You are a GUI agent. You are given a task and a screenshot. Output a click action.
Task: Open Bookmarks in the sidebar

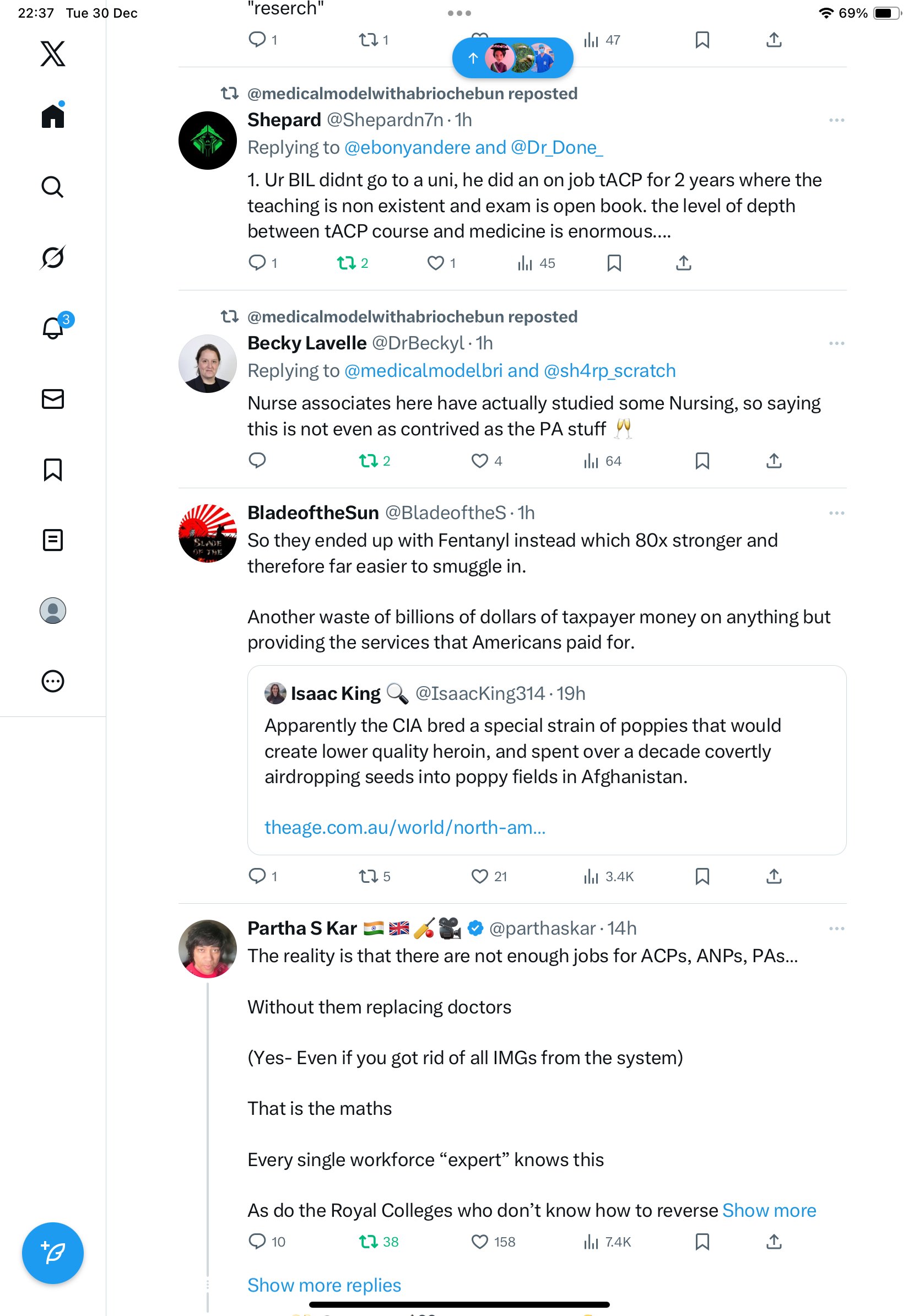53,470
